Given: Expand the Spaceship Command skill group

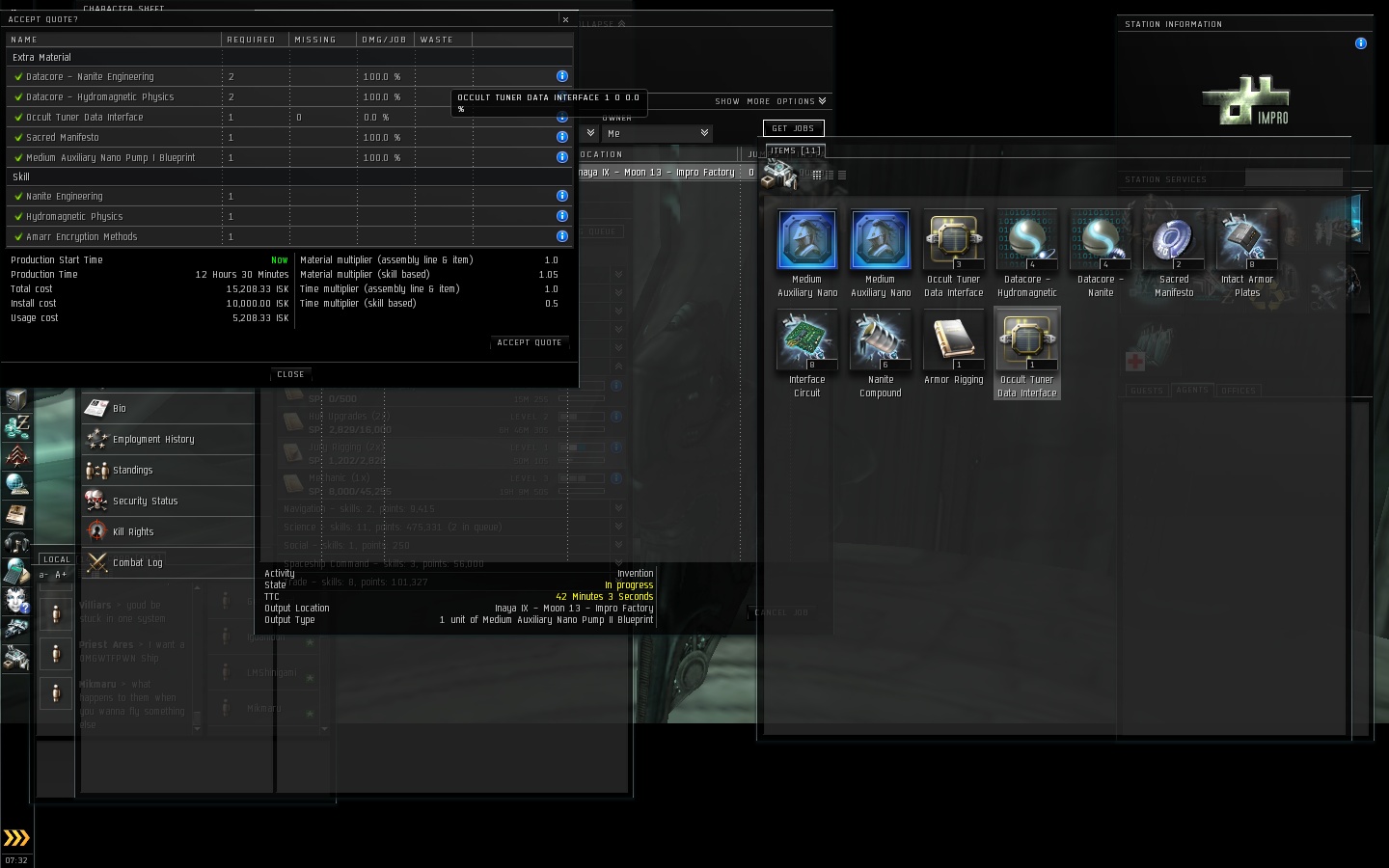Looking at the screenshot, I should (x=618, y=563).
